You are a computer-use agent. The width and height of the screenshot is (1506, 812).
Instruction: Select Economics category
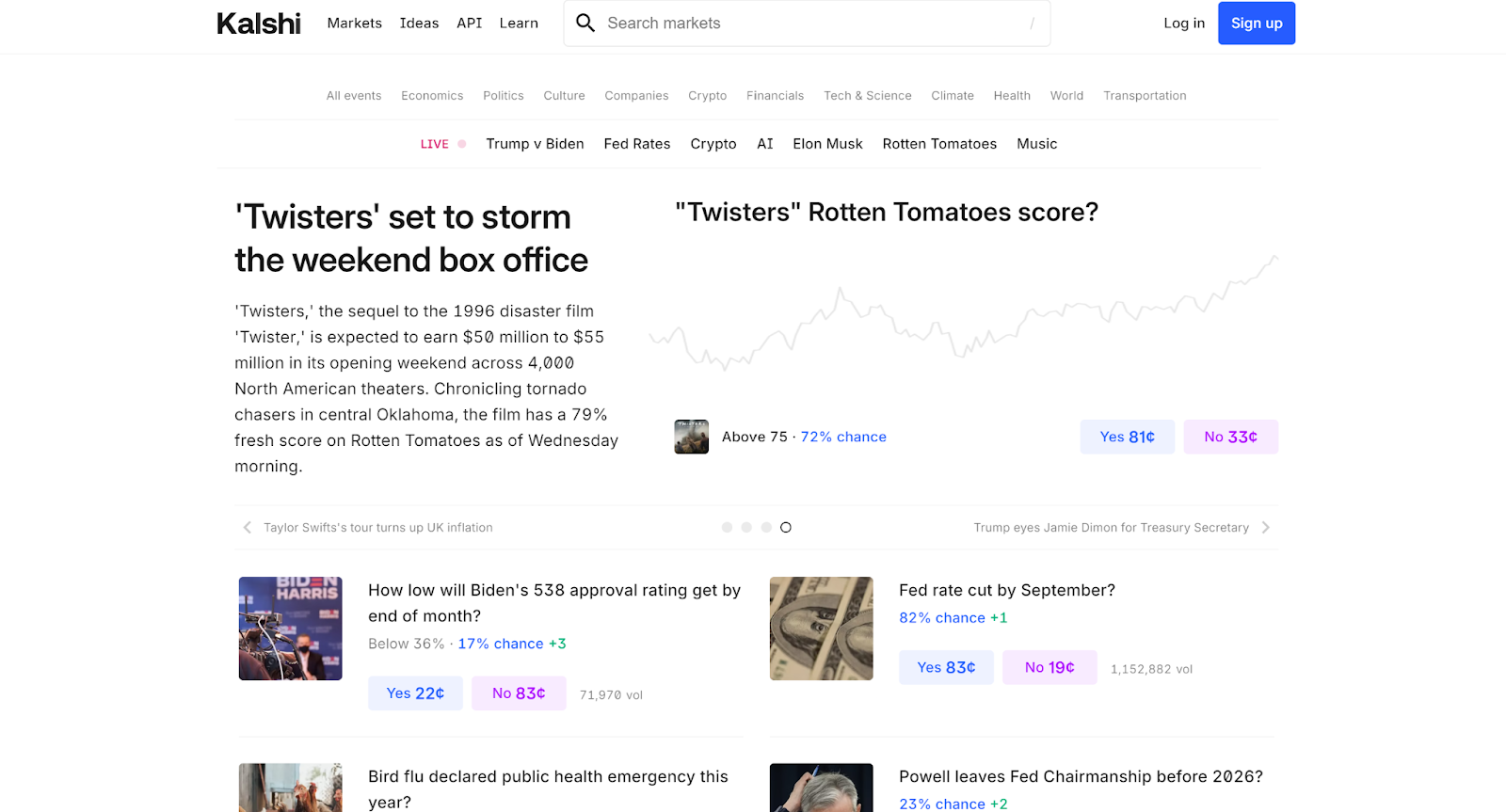pyautogui.click(x=432, y=96)
